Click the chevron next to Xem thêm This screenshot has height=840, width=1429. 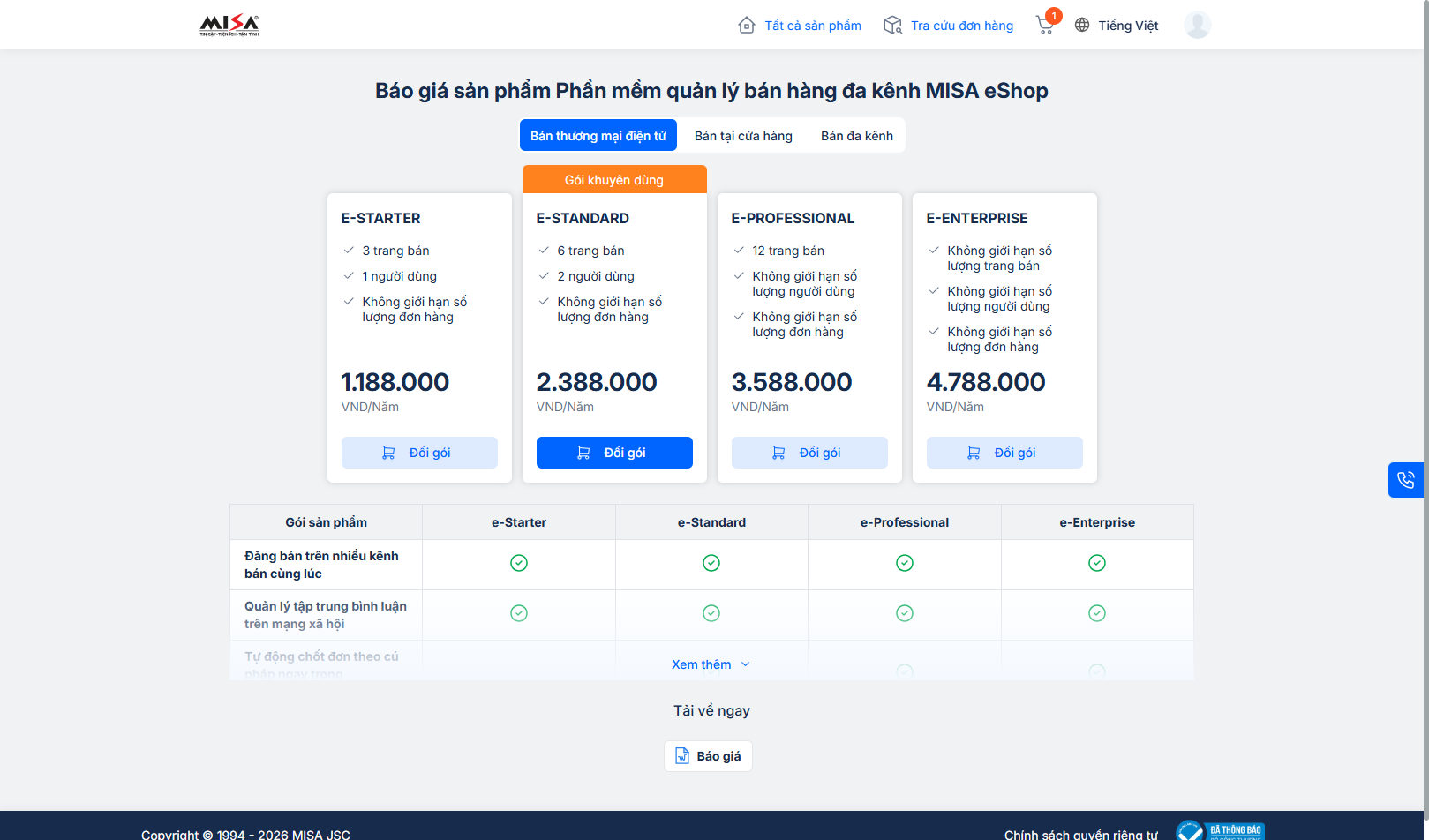[x=746, y=664]
